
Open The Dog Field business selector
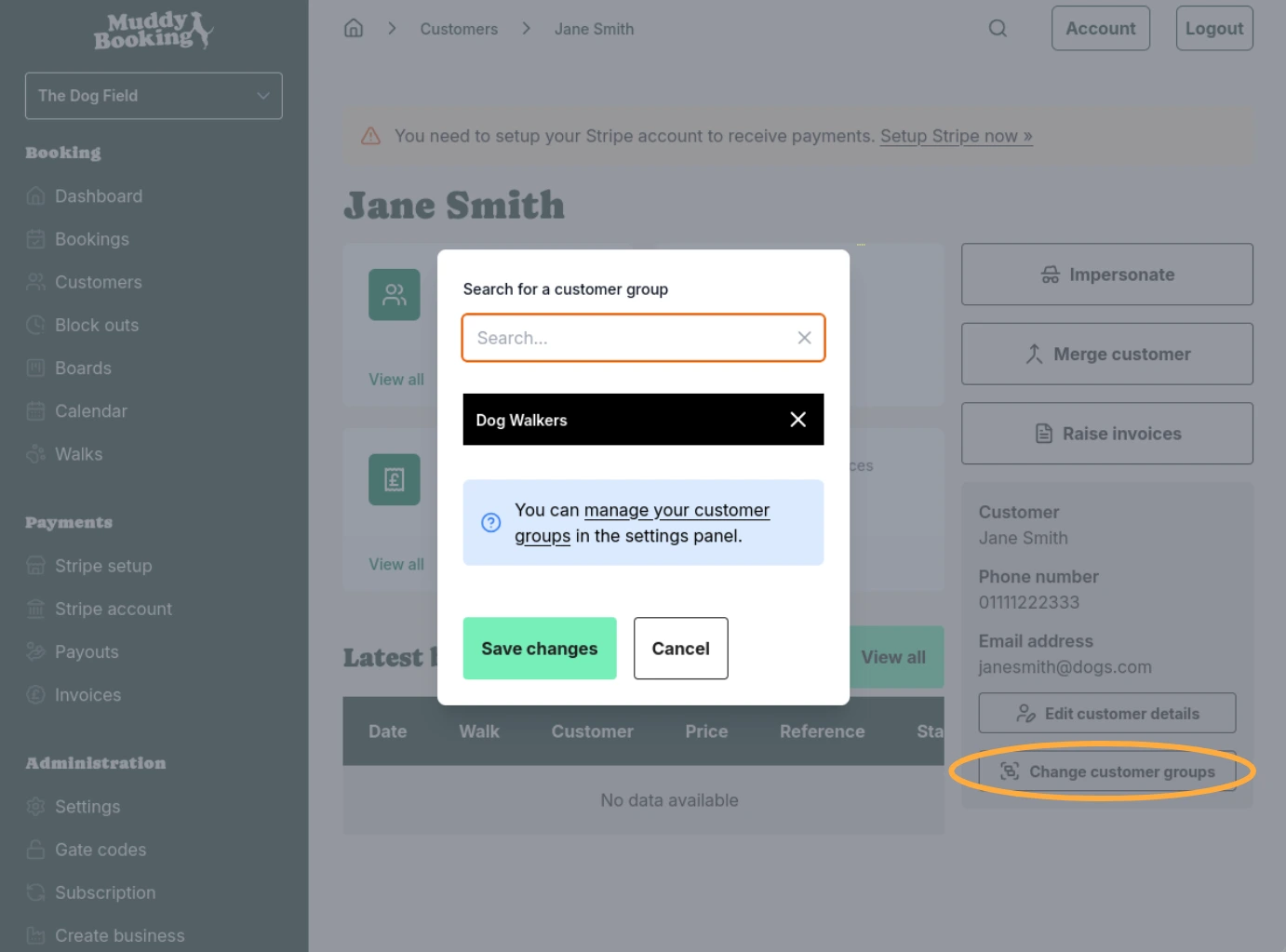[x=153, y=95]
